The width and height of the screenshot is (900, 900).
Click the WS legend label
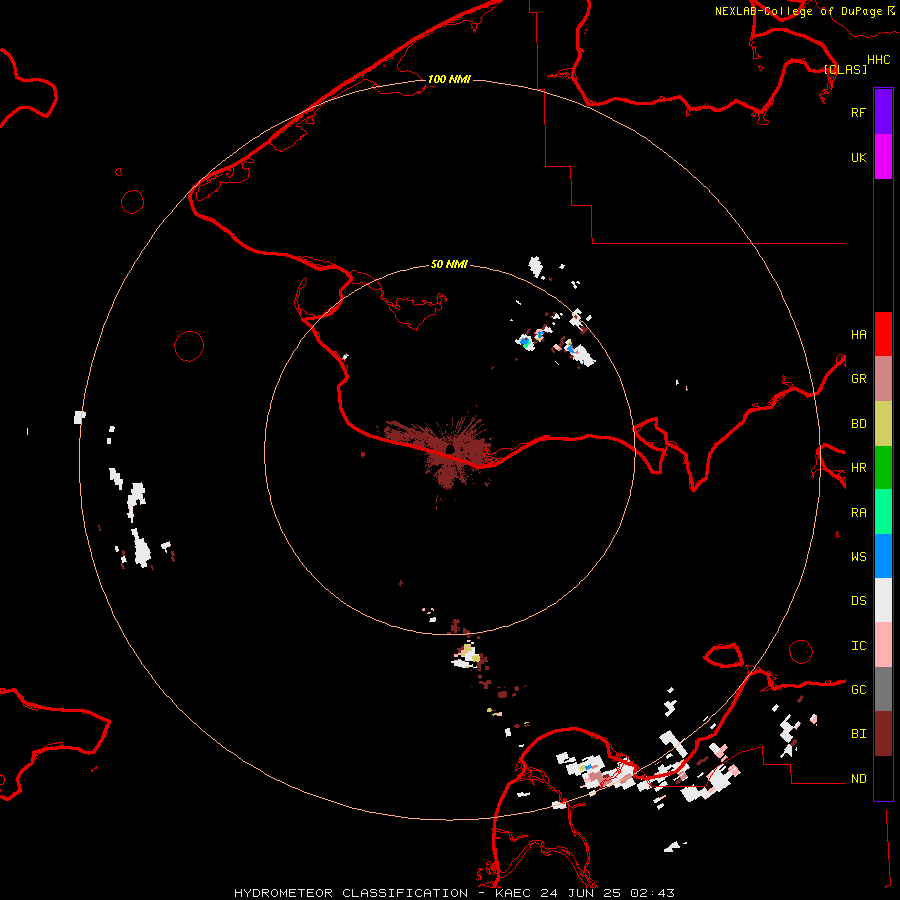[x=858, y=557]
